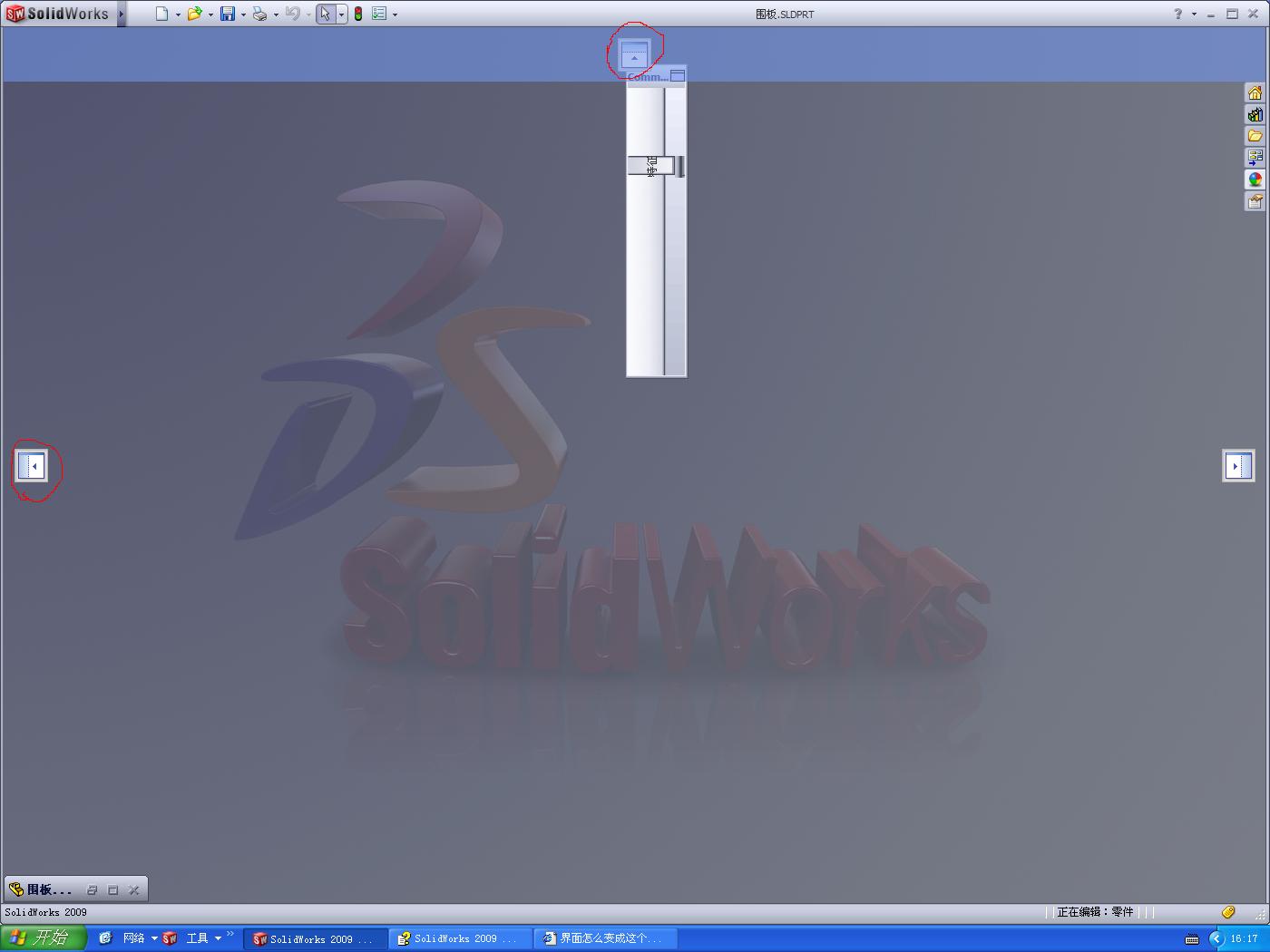Open the Print dropdown arrow
This screenshot has width=1270, height=952.
point(276,15)
